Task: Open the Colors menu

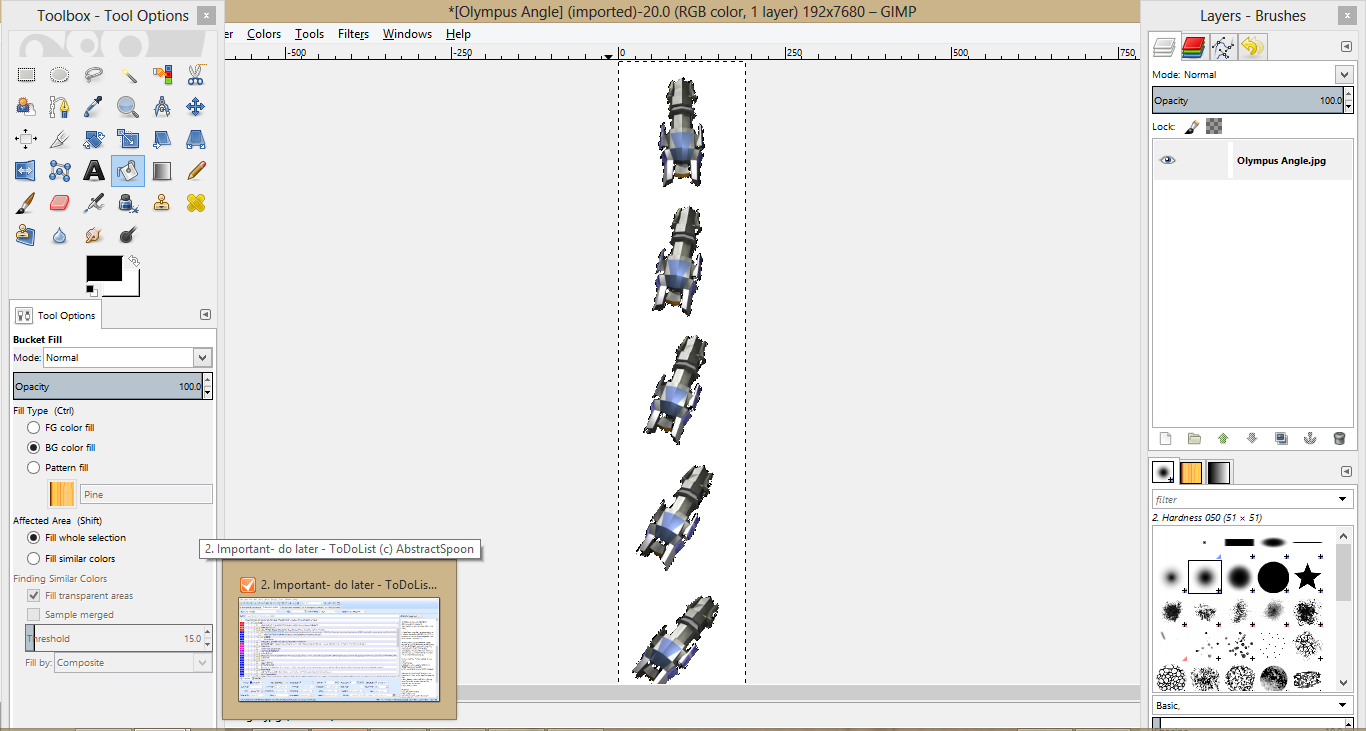Action: coord(264,34)
